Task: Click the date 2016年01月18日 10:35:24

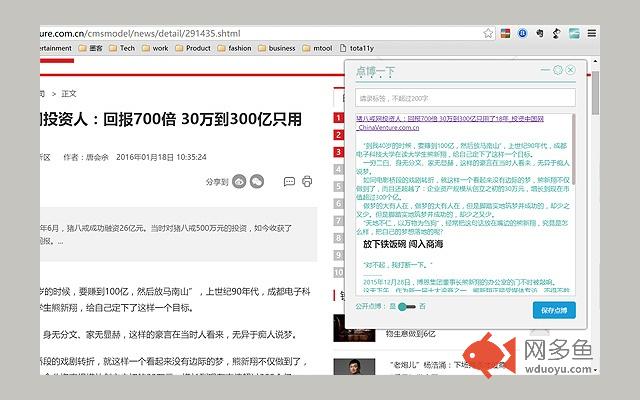Action: 161,157
